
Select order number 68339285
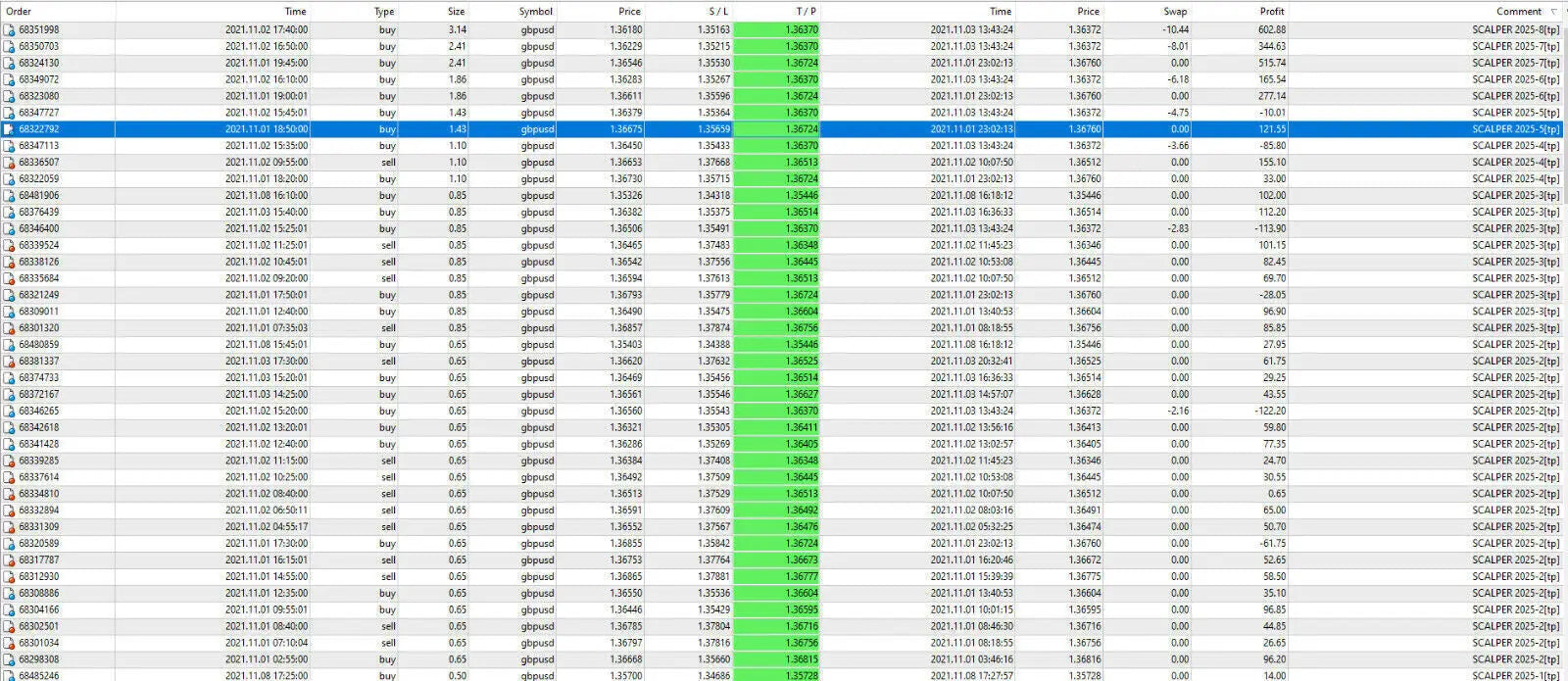pos(38,461)
